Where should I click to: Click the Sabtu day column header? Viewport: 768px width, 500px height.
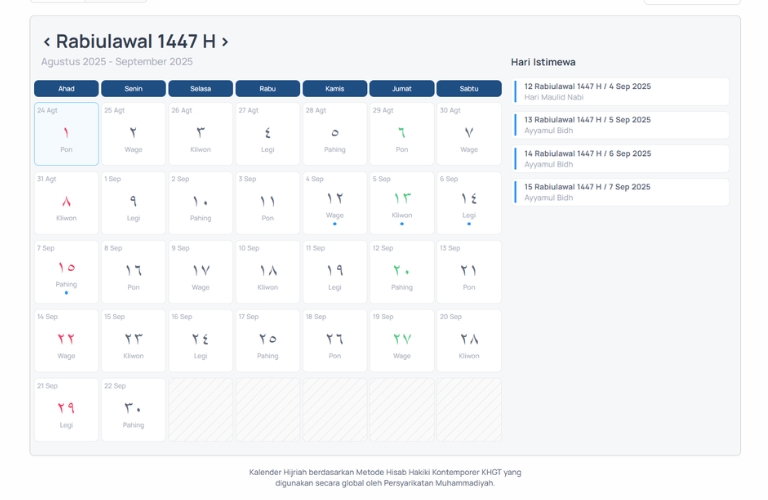coord(468,89)
